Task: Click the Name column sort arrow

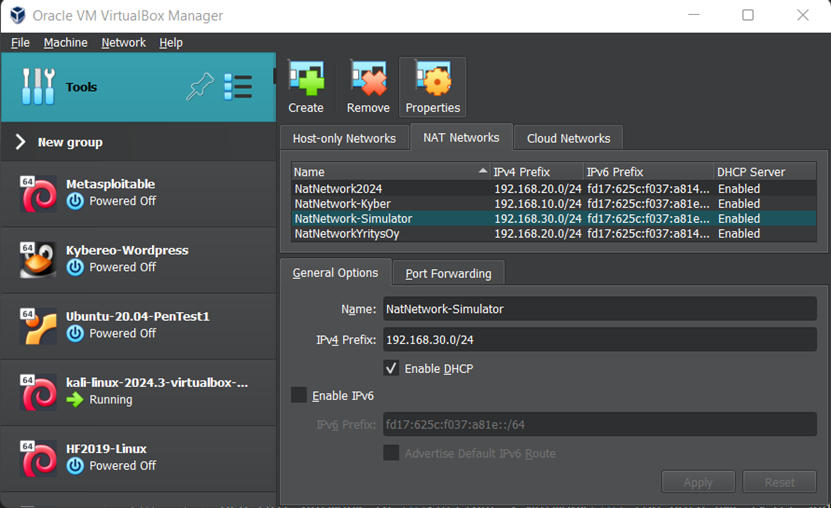Action: tap(482, 171)
